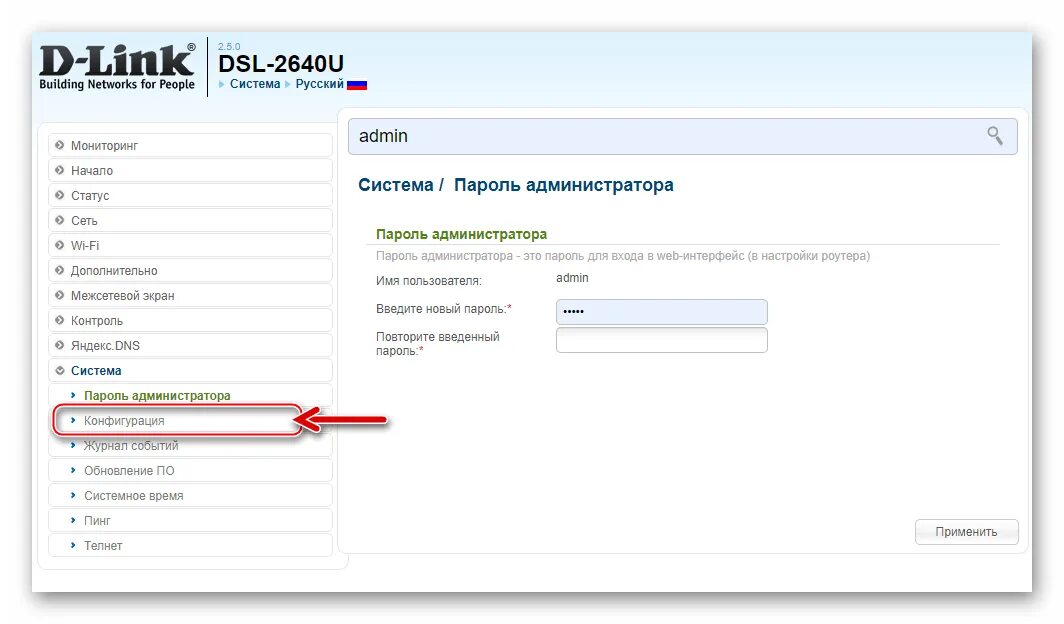Viewport: 1064px width, 624px height.
Task: Select Система in the header breadcrumb
Action: coord(254,84)
